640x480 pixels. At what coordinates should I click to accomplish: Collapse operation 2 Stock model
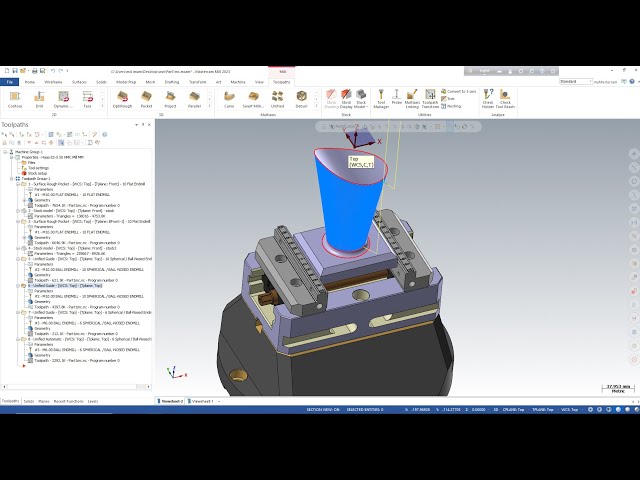click(x=18, y=211)
